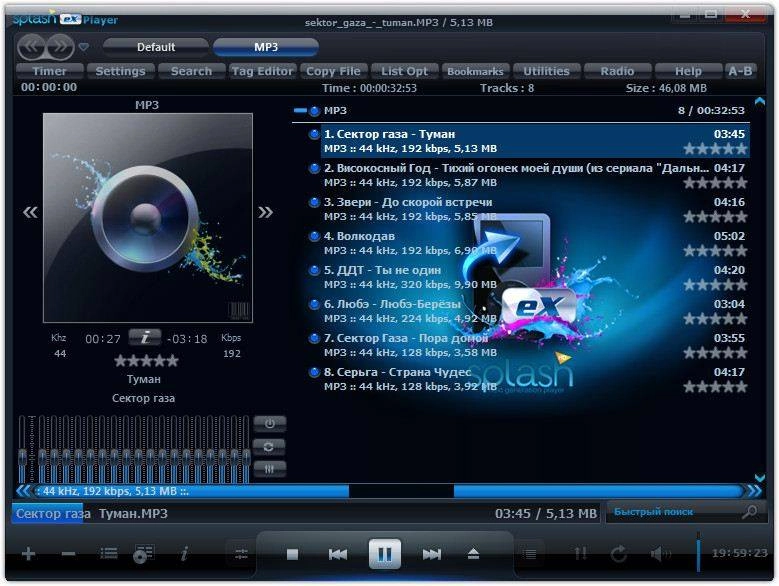This screenshot has height=586, width=779.
Task: Select track 3 Звери - До скорой встречи
Action: click(535, 209)
